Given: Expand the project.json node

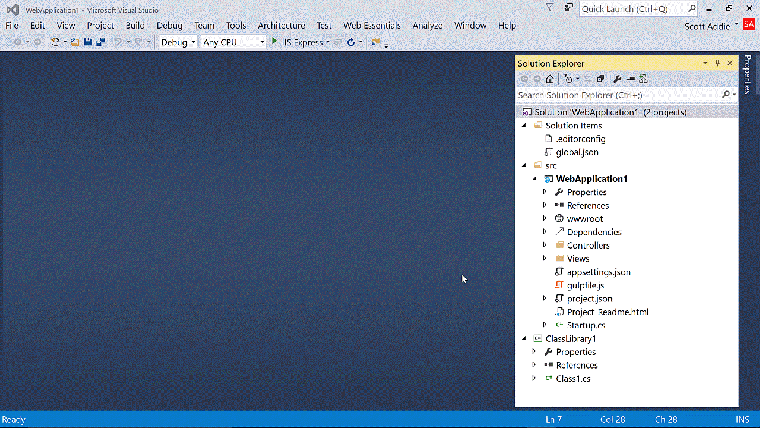Looking at the screenshot, I should point(545,299).
